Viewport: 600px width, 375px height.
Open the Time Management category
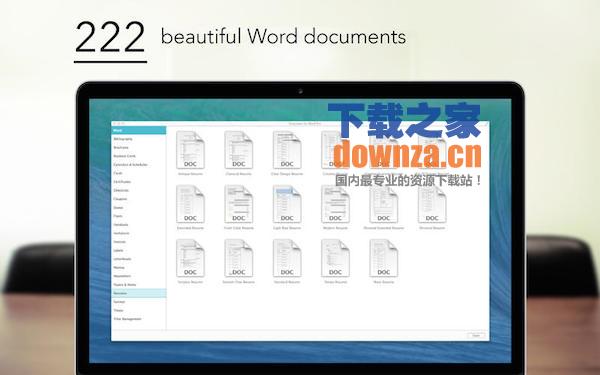click(x=127, y=319)
